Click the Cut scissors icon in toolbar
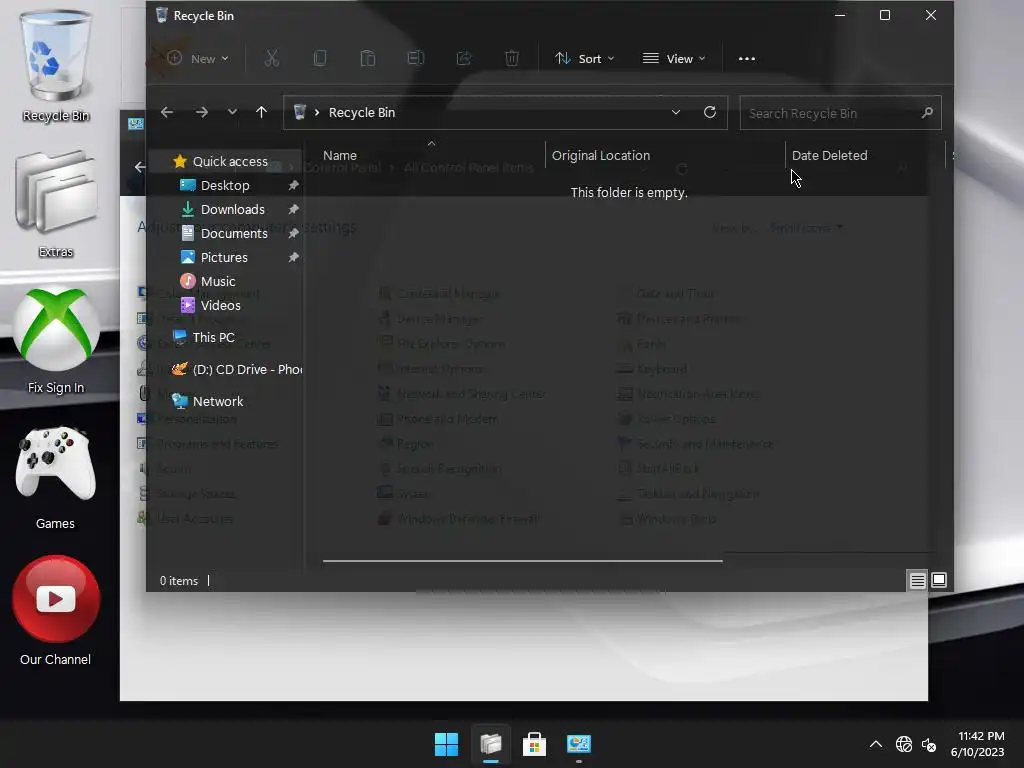1024x768 pixels. pos(272,59)
